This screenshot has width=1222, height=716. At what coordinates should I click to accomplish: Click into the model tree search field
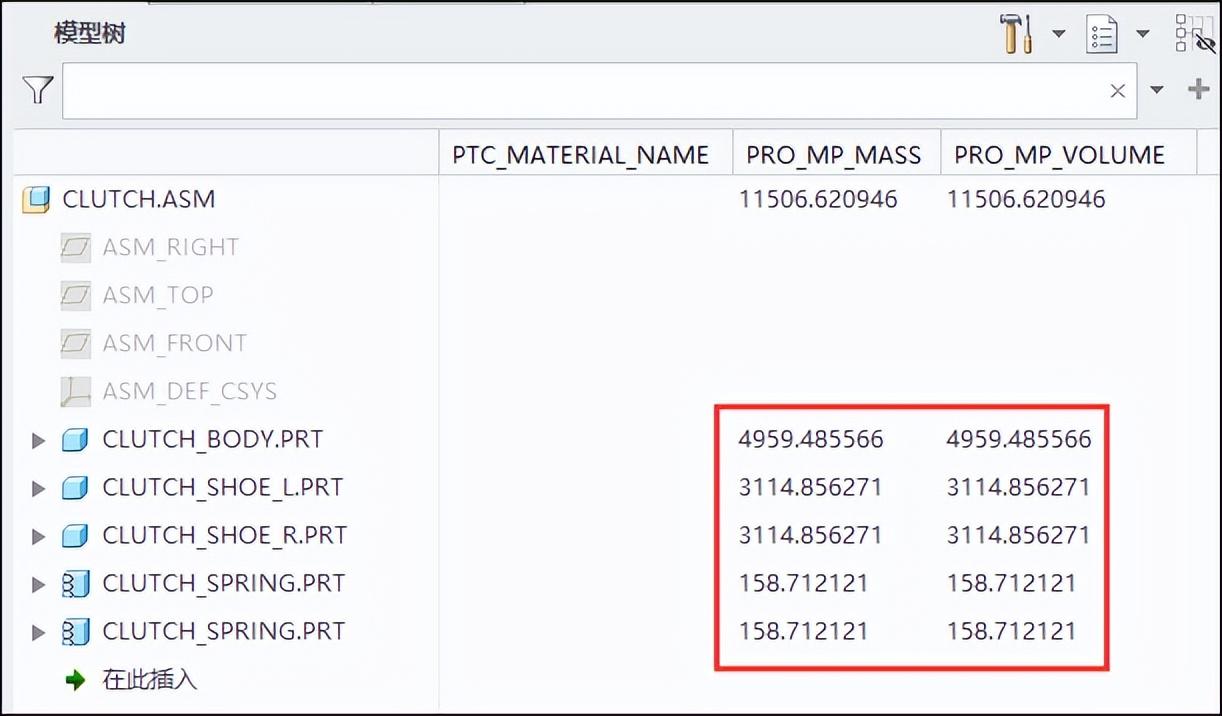point(580,91)
